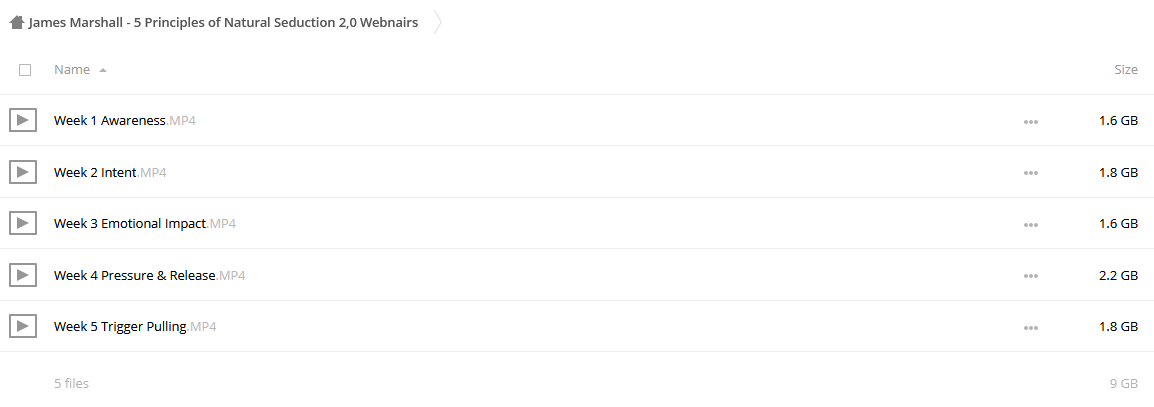Select the Week 5 Trigger Pulling row size cell

pos(1118,326)
